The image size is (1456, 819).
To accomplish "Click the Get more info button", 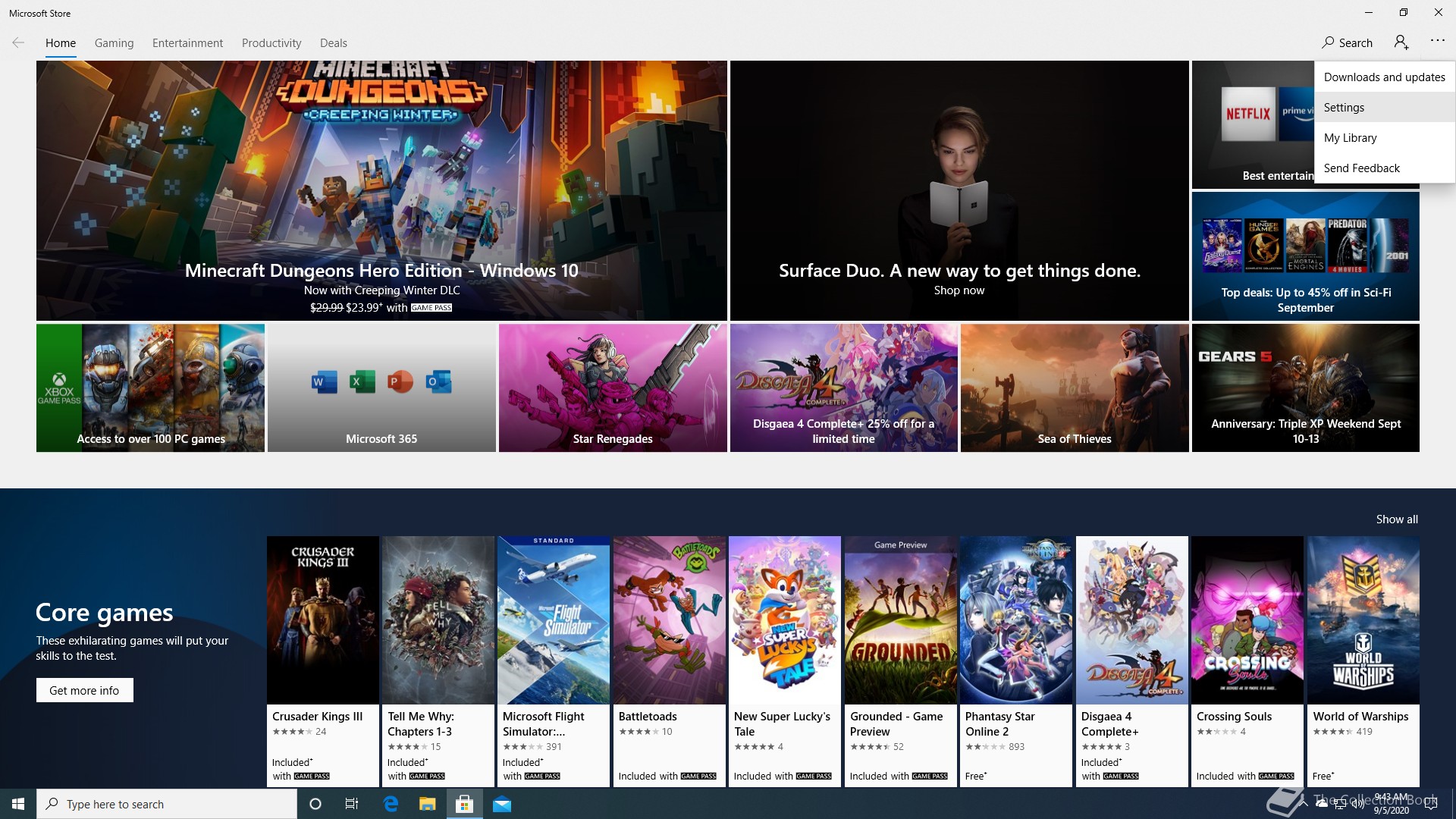I will pyautogui.click(x=84, y=690).
